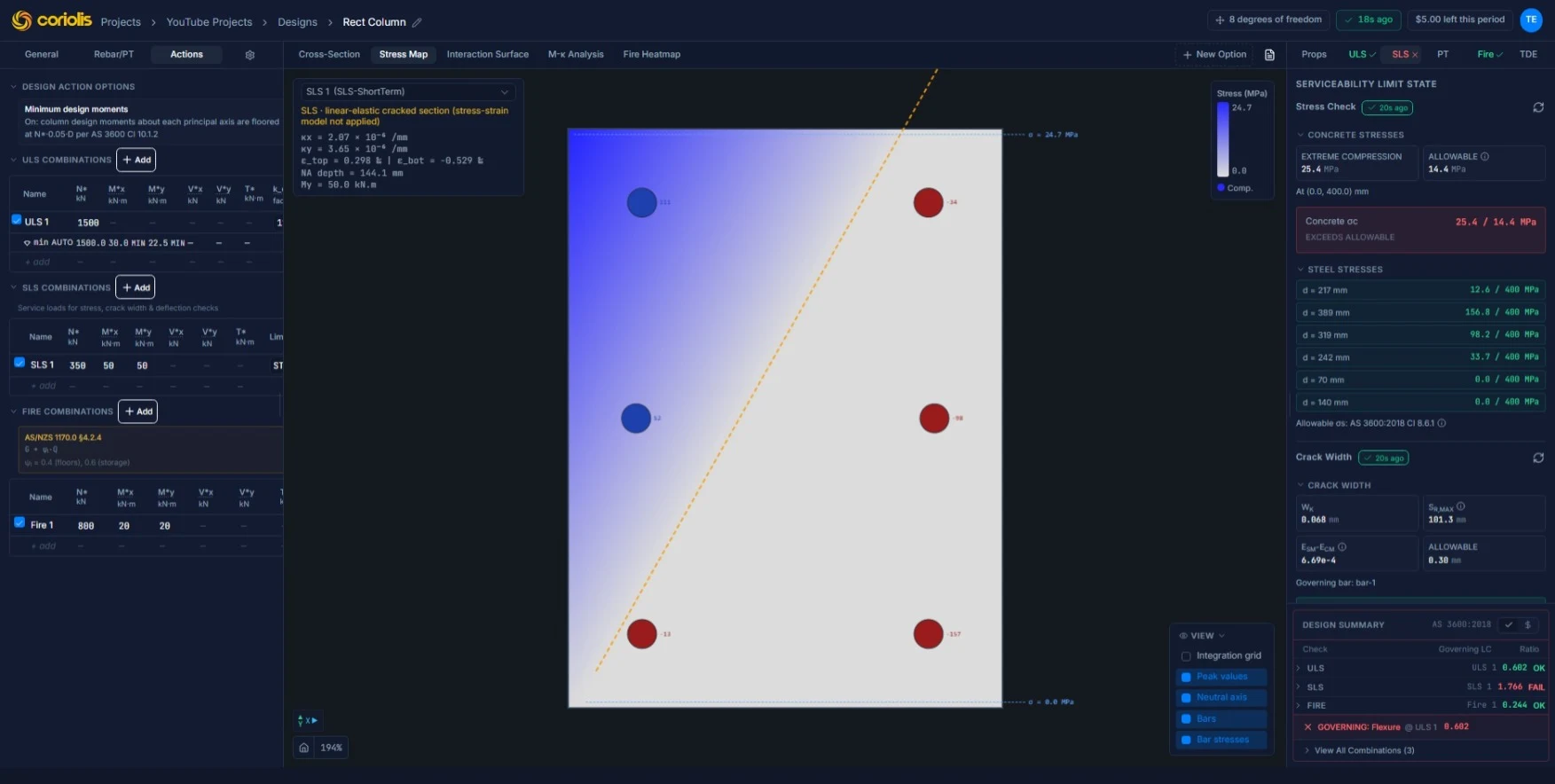Collapse the Steel Stresses section
Image resolution: width=1555 pixels, height=784 pixels.
coord(1300,270)
